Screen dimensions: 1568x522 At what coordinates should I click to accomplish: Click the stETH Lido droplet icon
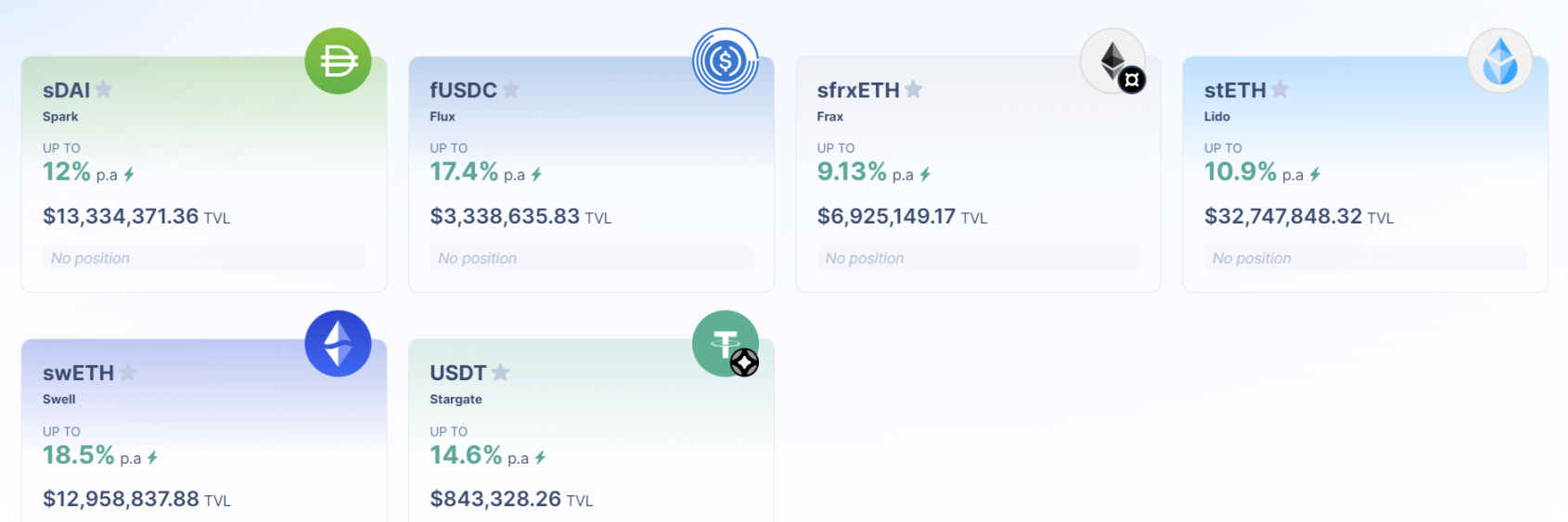pos(1499,61)
